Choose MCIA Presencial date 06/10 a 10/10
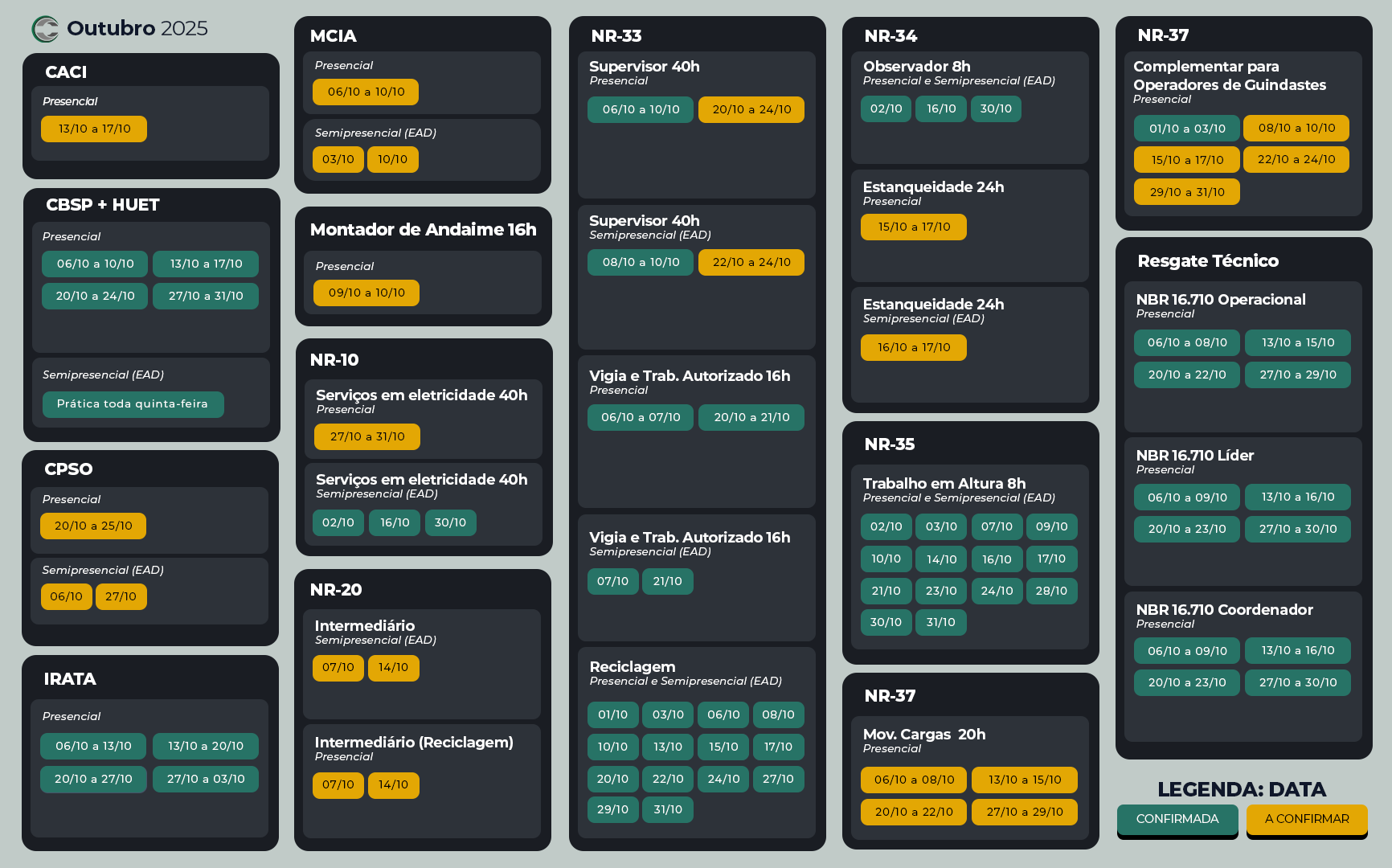Image resolution: width=1392 pixels, height=868 pixels. point(366,92)
